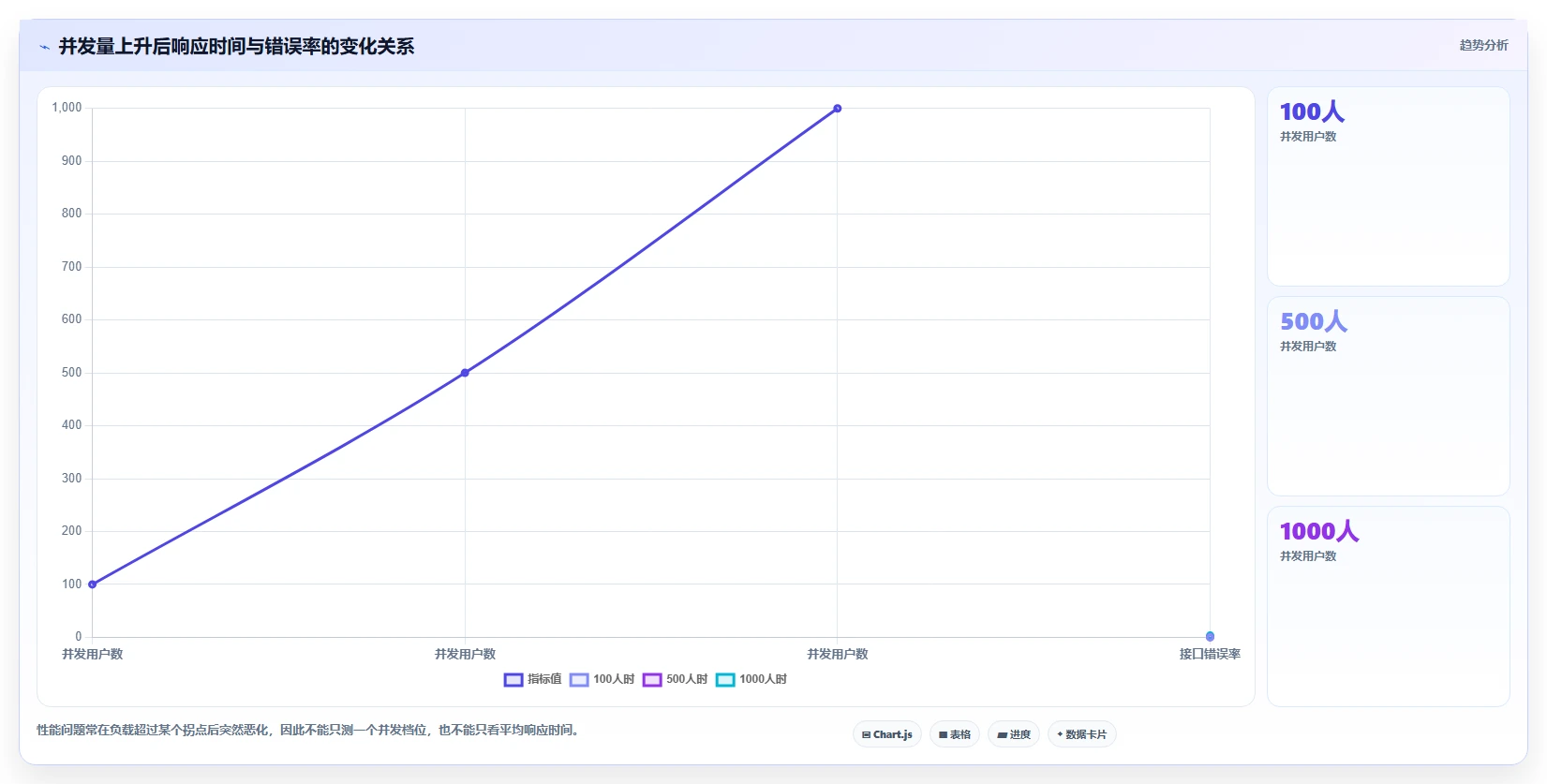The height and width of the screenshot is (784, 1547).
Task: Click the 趋势分析 label in the header
Action: [1483, 45]
